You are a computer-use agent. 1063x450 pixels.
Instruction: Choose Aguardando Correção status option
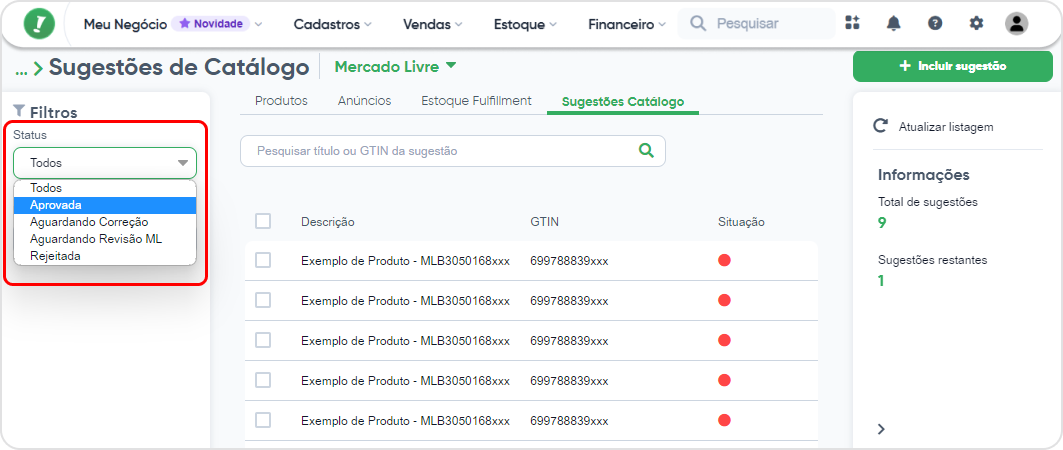105,222
